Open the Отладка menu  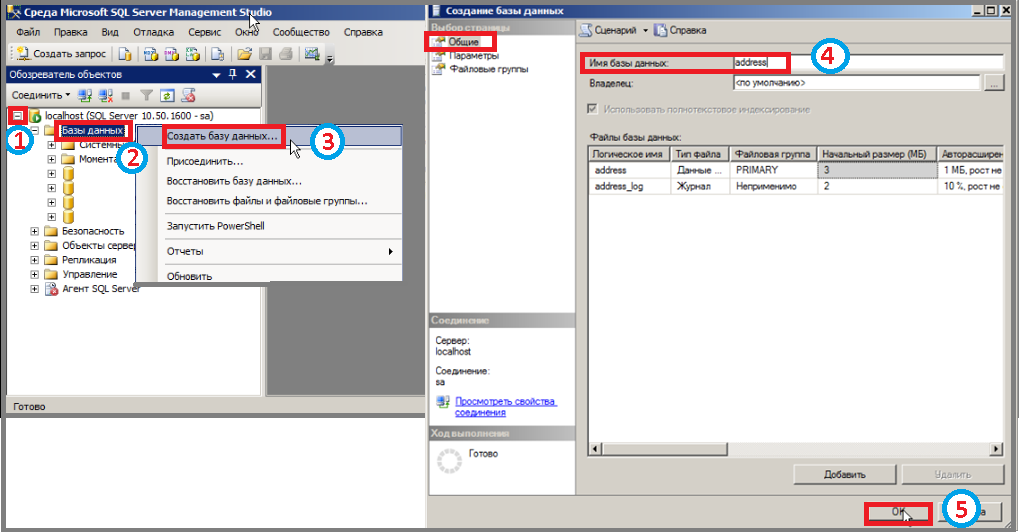coord(153,32)
